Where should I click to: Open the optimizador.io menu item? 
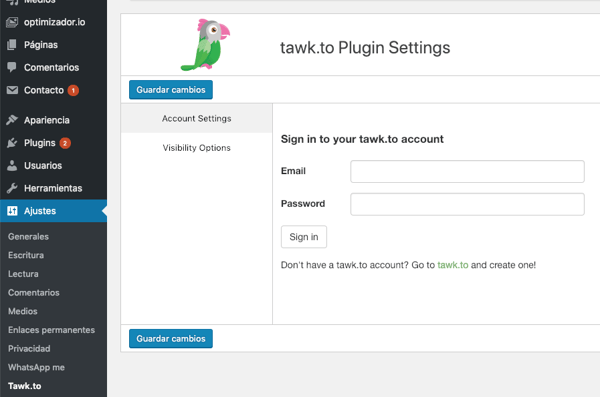[54, 22]
